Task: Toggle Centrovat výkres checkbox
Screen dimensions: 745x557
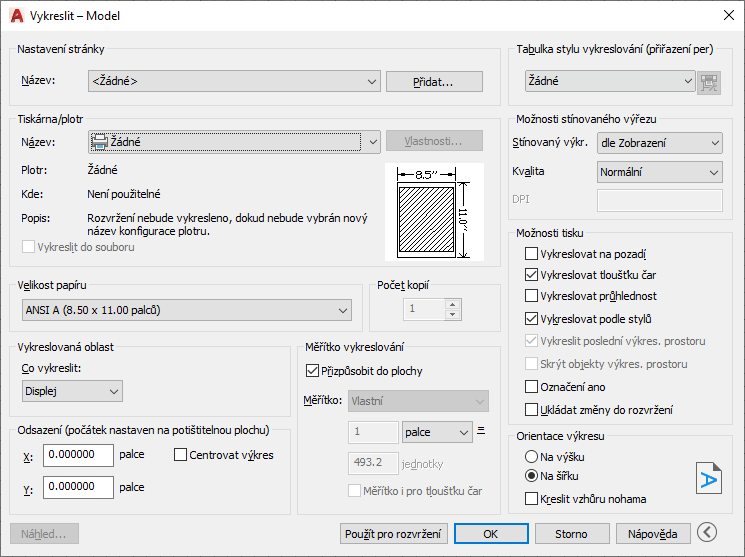Action: click(180, 455)
